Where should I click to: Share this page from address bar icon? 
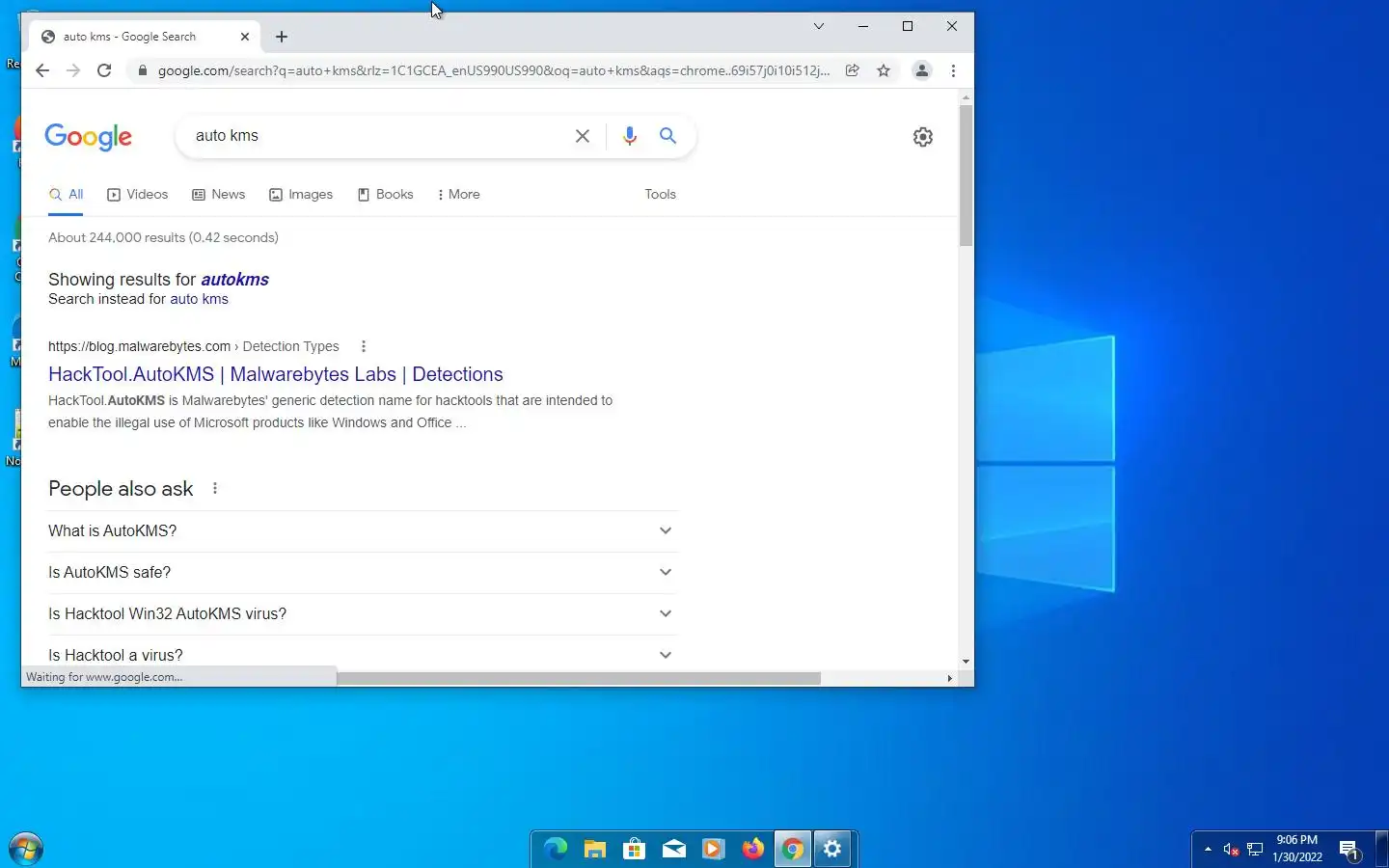[x=853, y=70]
